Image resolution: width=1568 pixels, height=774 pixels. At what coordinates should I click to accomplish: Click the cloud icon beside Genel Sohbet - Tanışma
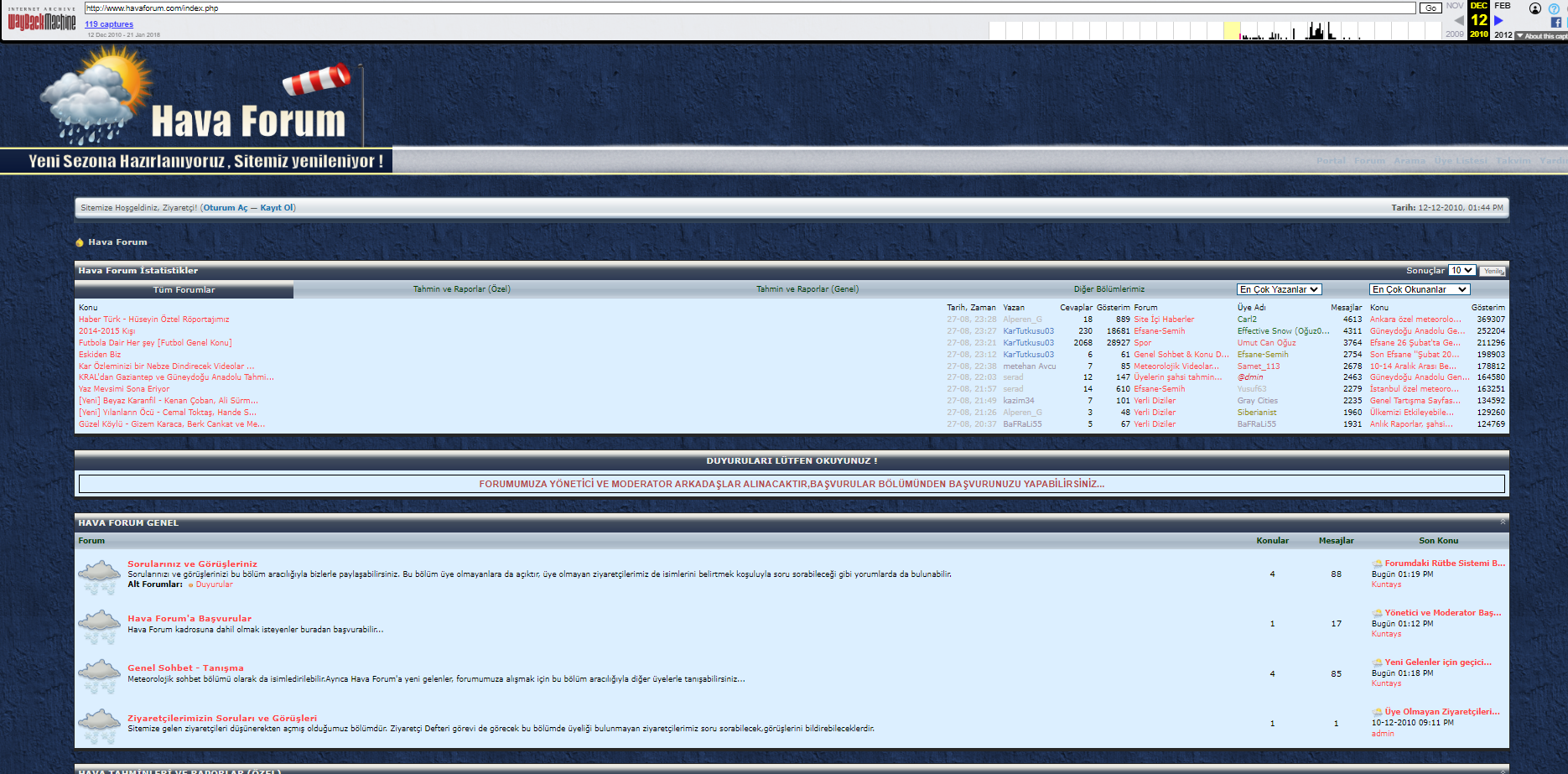pos(100,676)
